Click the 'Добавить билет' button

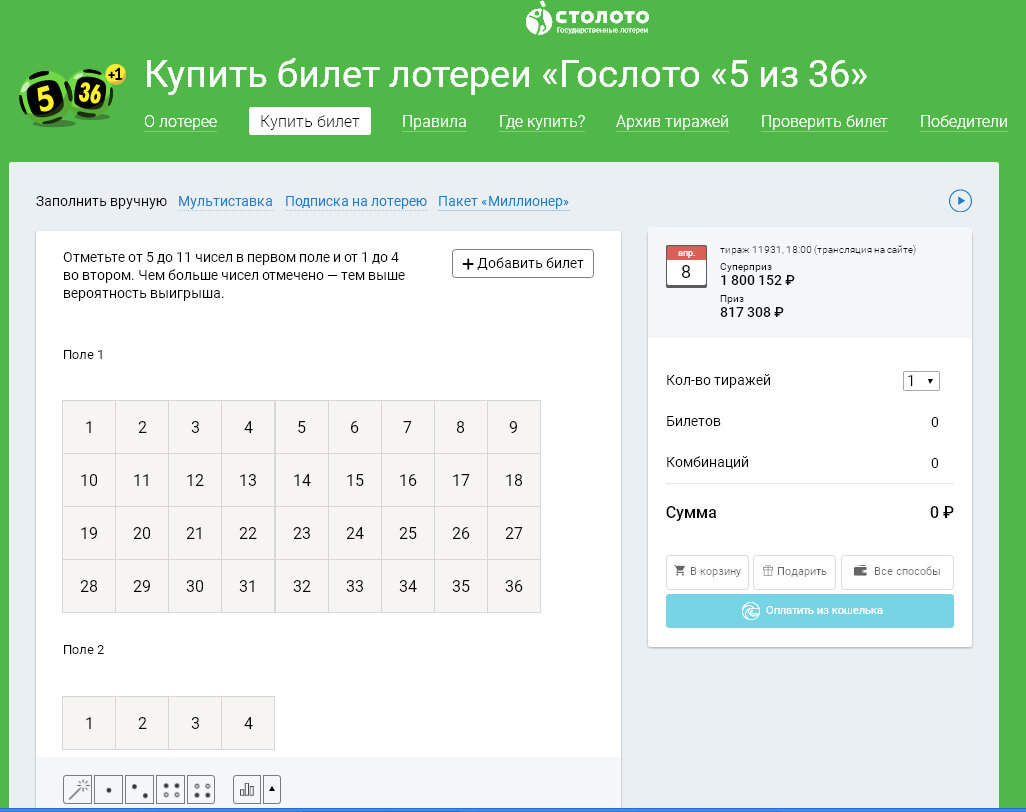pos(523,263)
